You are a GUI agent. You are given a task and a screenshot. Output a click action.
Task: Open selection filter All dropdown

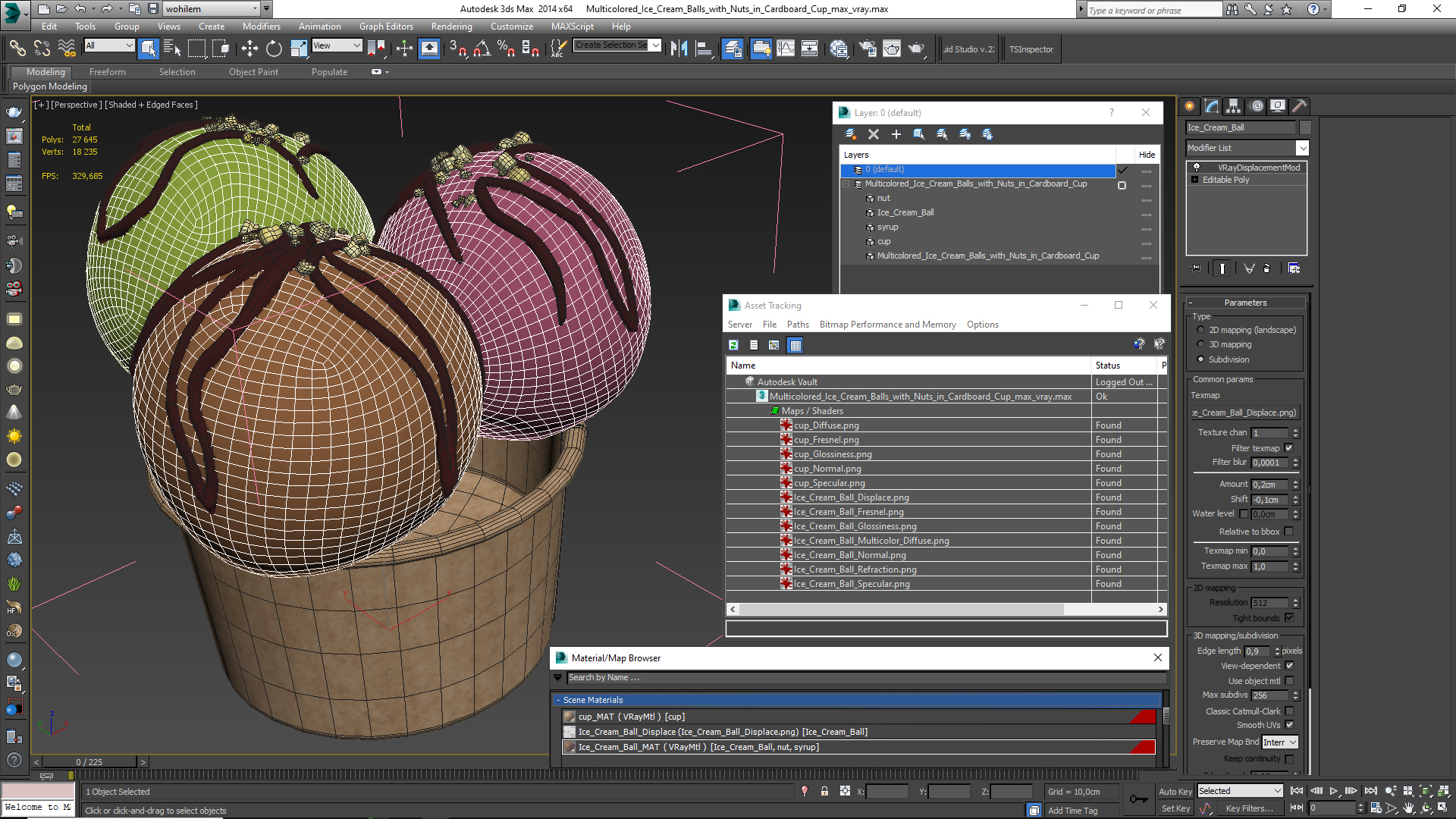point(109,45)
